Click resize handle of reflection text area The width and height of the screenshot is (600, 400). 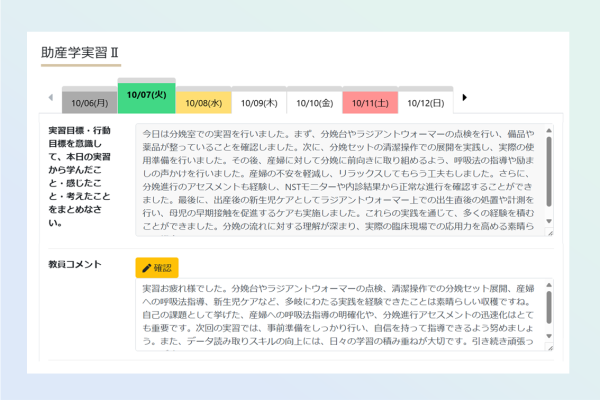coord(548,232)
